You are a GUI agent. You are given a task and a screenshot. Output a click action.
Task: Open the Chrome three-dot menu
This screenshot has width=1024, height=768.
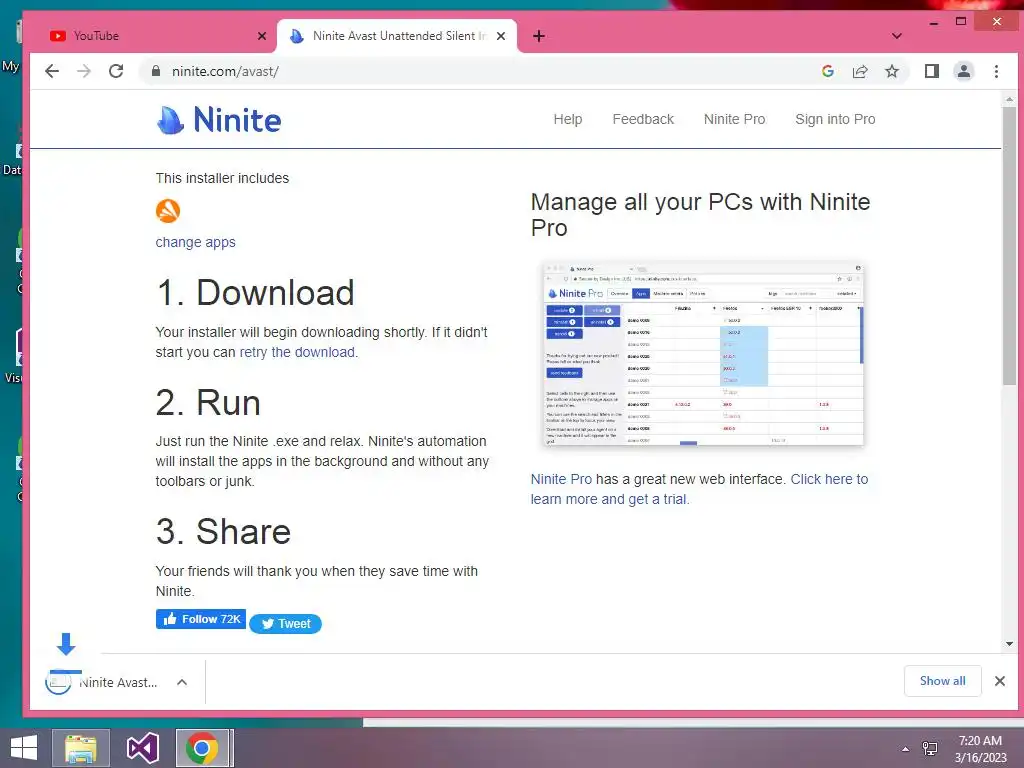point(997,71)
